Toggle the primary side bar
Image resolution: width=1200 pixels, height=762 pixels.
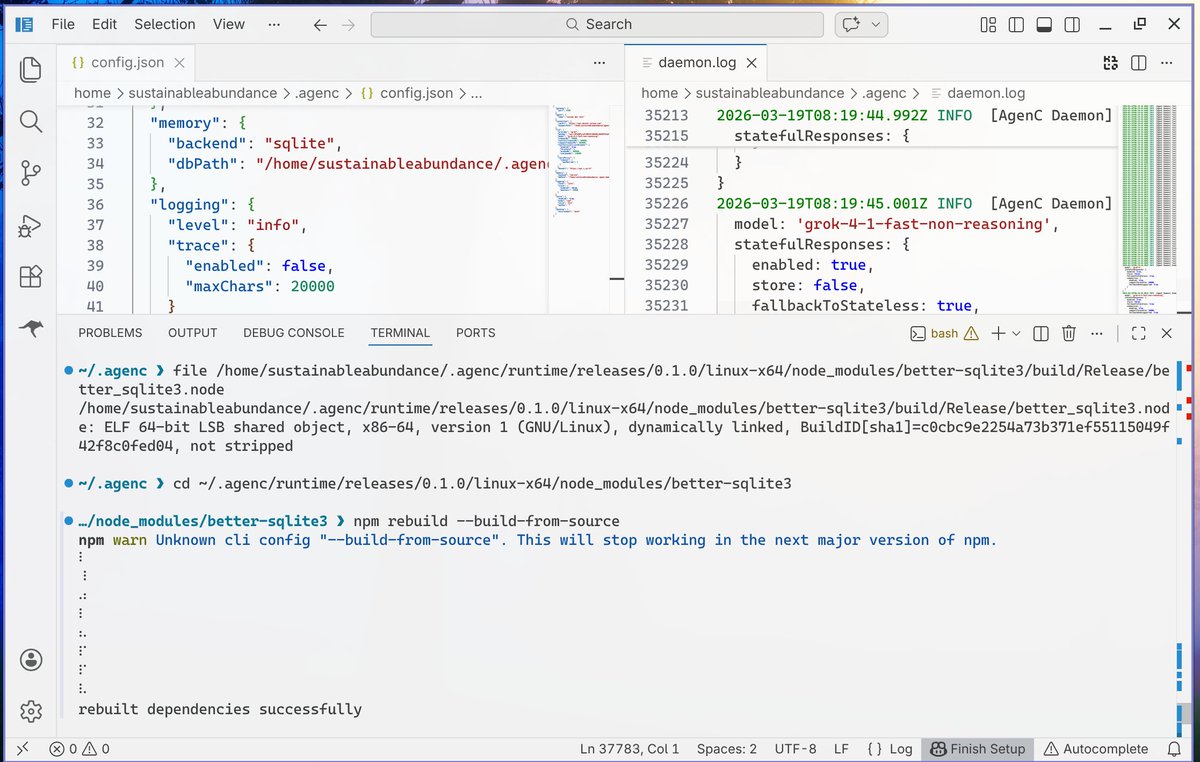(1015, 25)
